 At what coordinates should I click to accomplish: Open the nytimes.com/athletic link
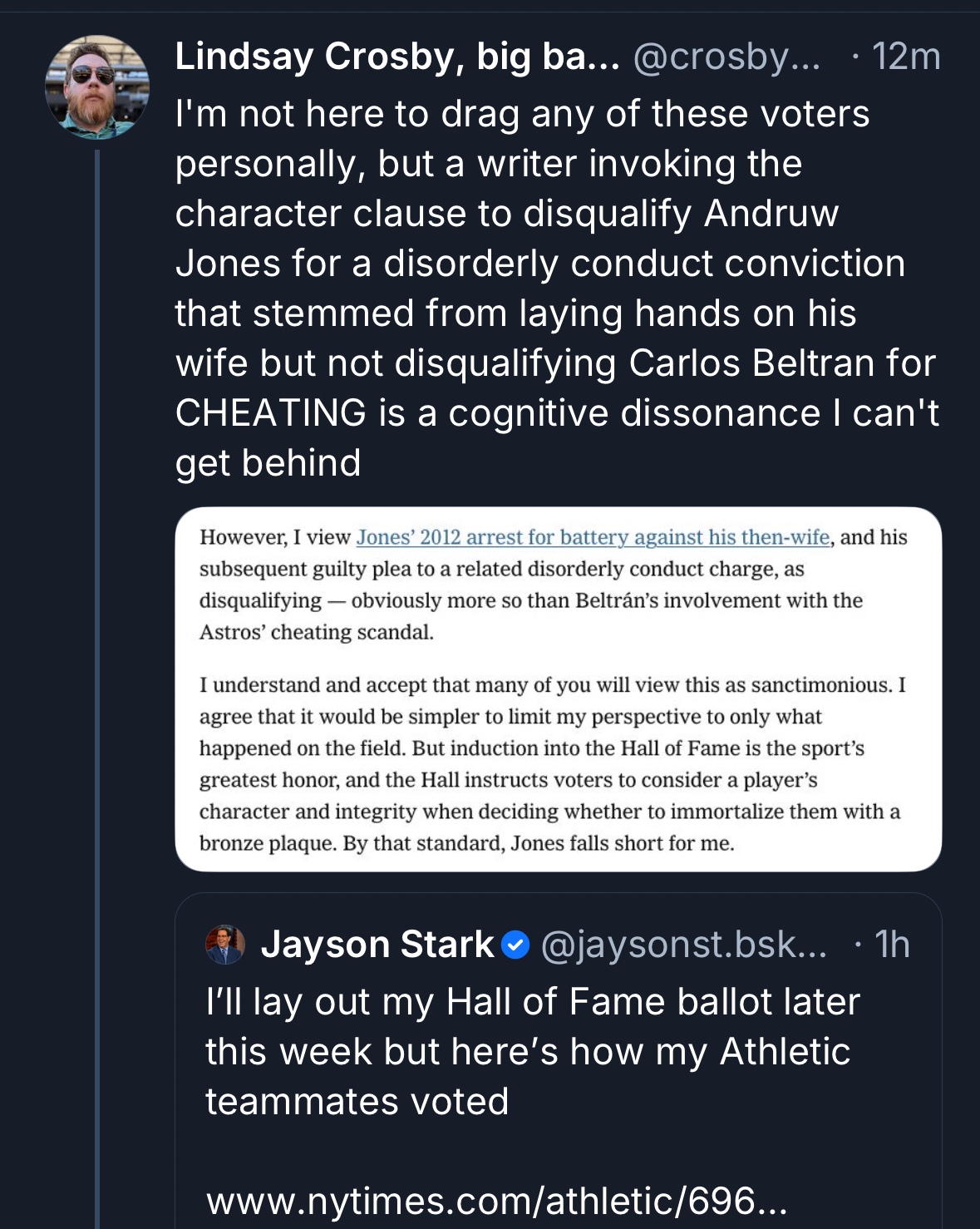tap(496, 1201)
